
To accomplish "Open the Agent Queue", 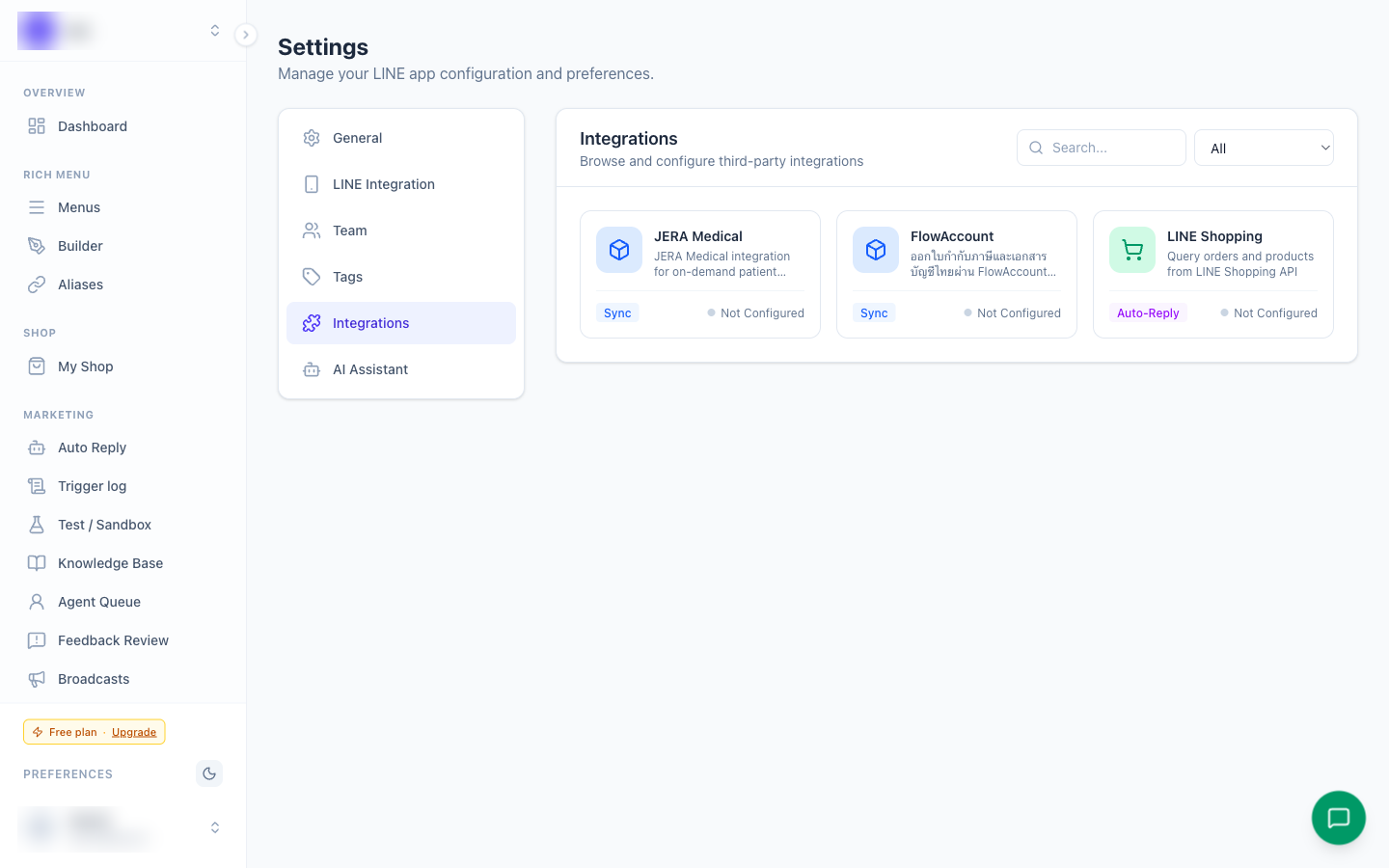I will point(123,602).
